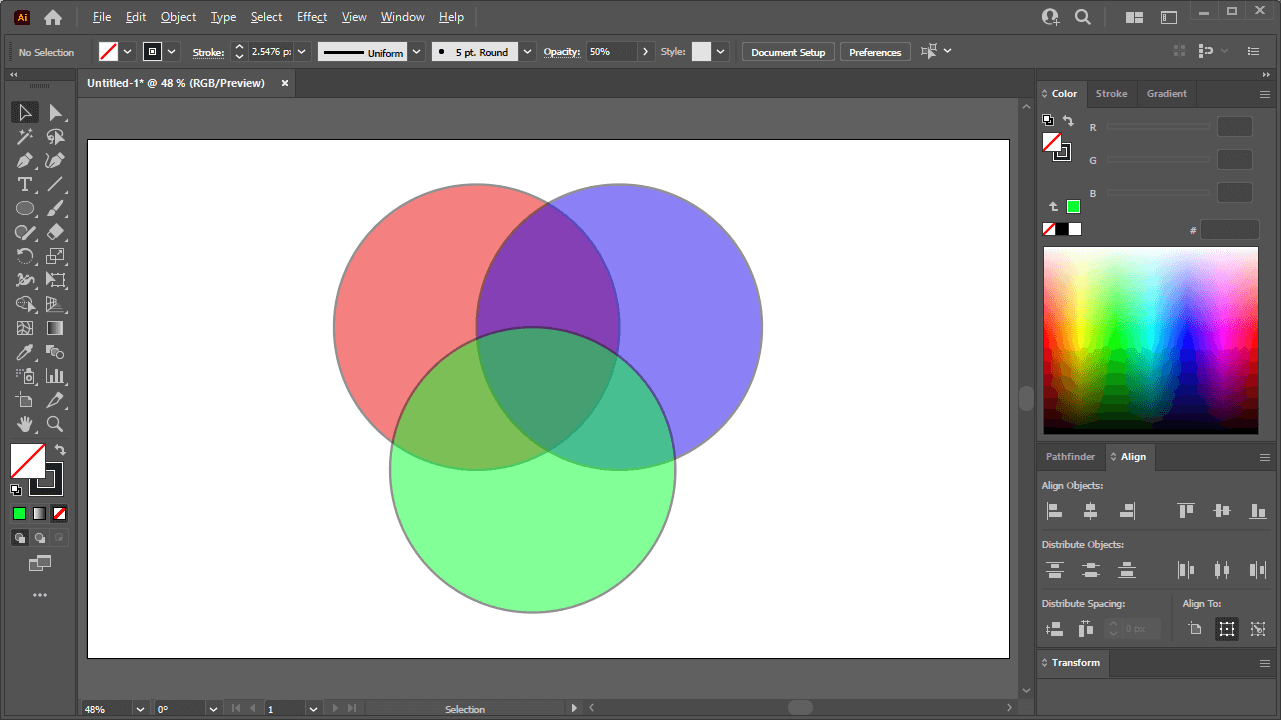Open the Effect menu
Image resolution: width=1281 pixels, height=720 pixels.
(x=312, y=17)
